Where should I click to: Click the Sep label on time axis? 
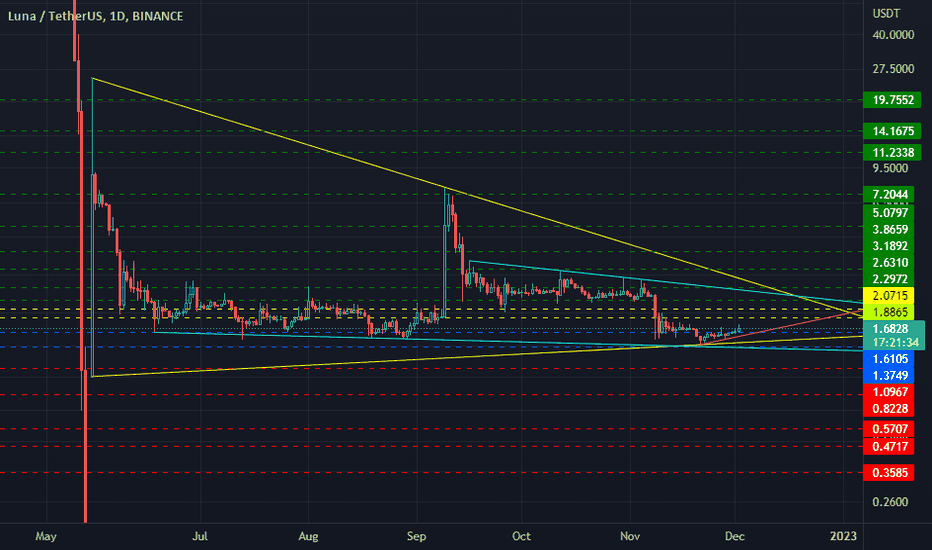(x=416, y=536)
